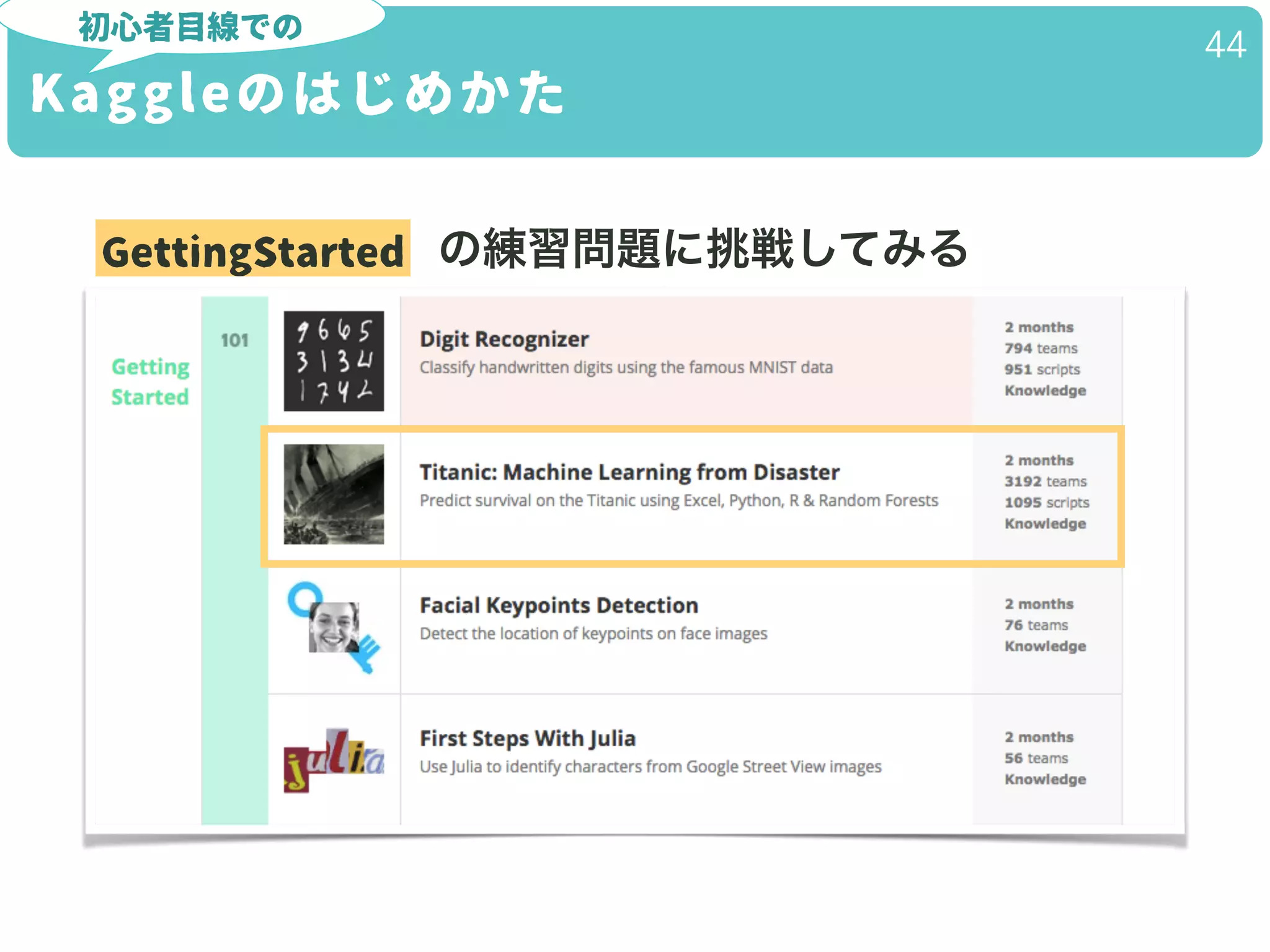Open Titanic: Machine Learning from Disaster
This screenshot has width=1270, height=952.
point(629,472)
